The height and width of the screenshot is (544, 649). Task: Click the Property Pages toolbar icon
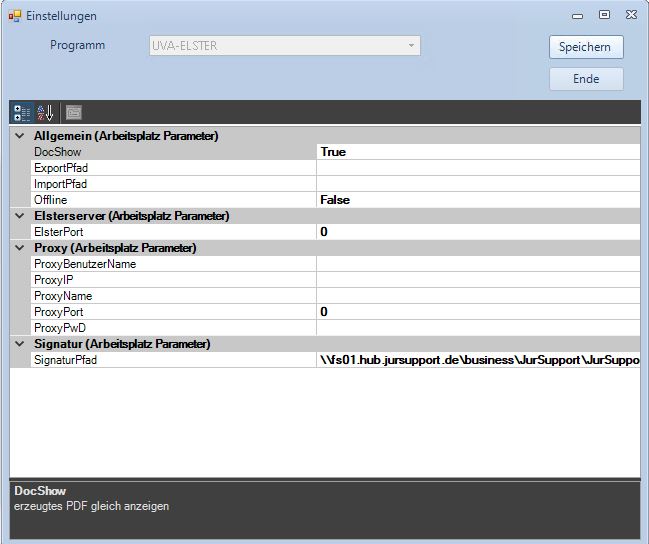tap(74, 112)
